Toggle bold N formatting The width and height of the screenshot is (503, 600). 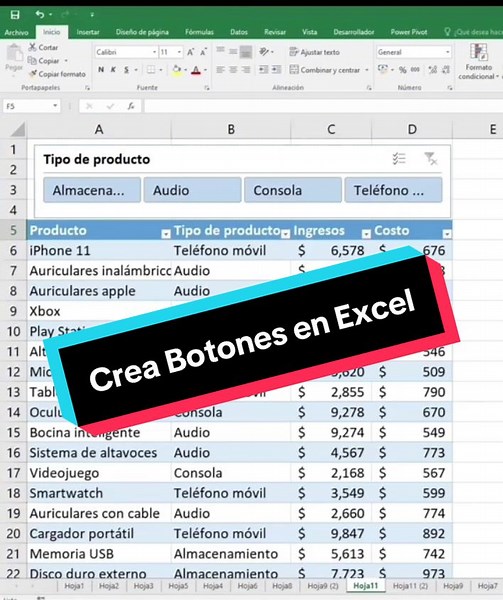point(101,70)
